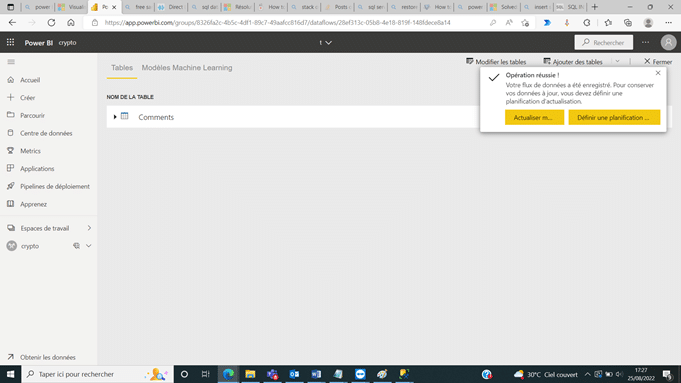This screenshot has width=681, height=383.
Task: Click the Windows taskbar search box
Action: pos(97,374)
